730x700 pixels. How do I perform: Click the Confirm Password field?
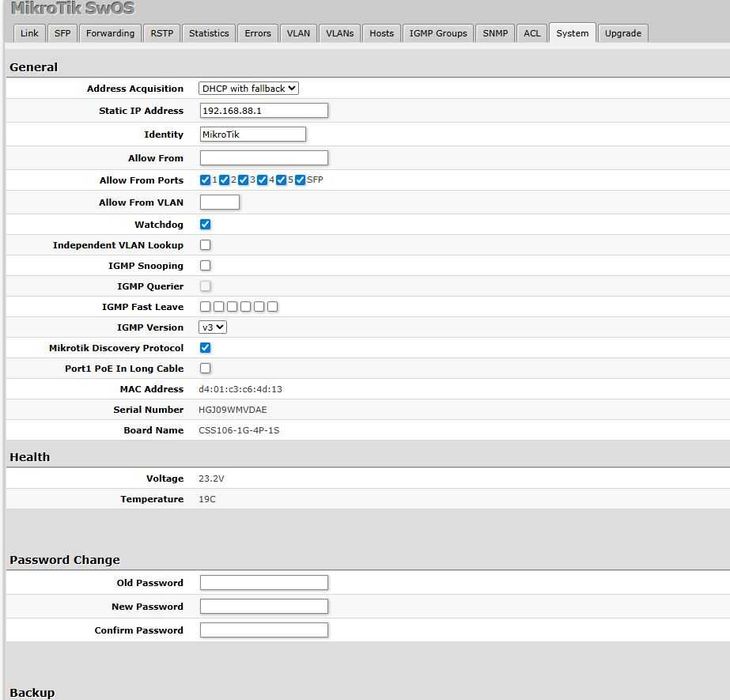click(264, 630)
